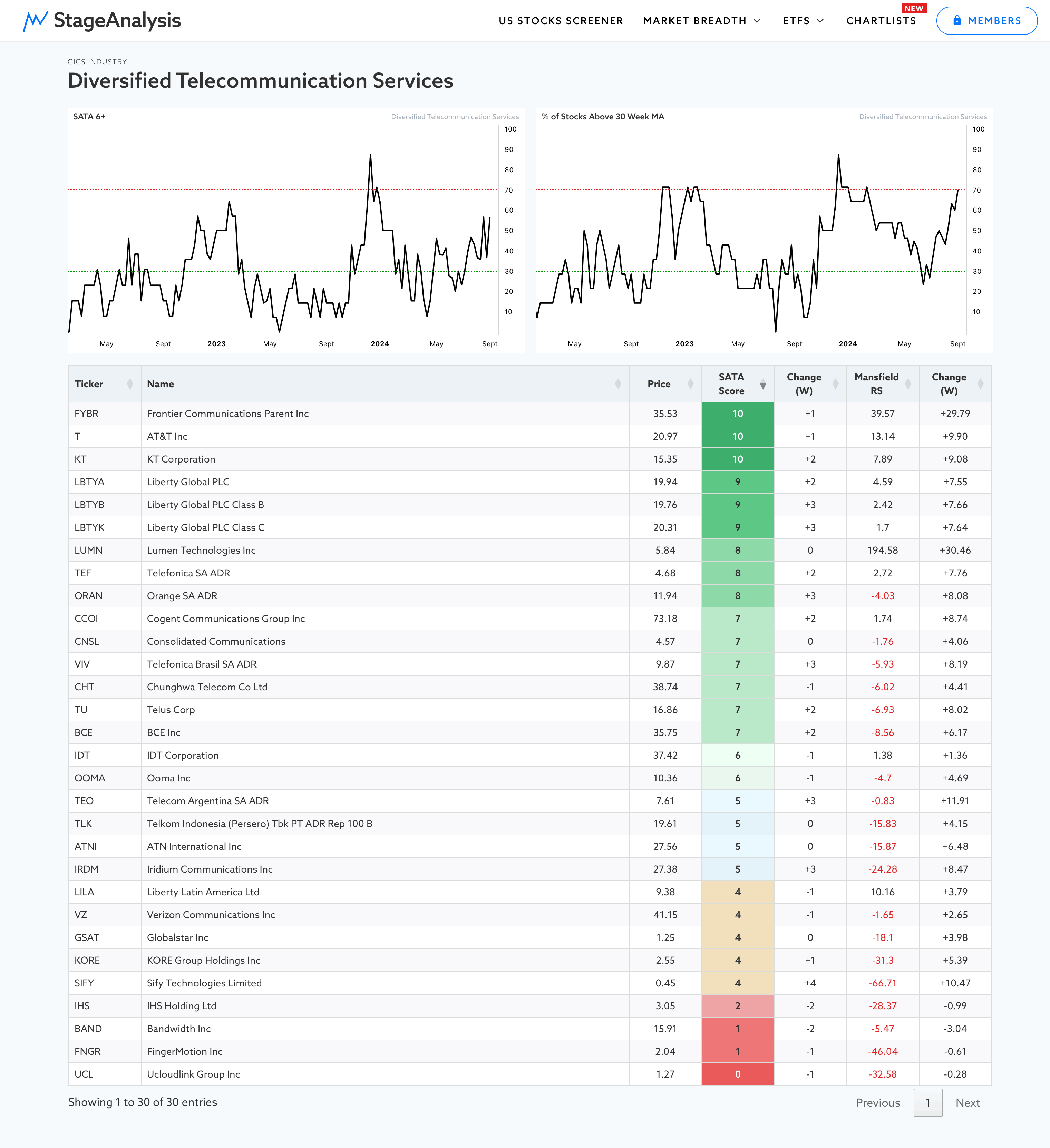Click CHT ticker
1050x1148 pixels.
[x=84, y=687]
